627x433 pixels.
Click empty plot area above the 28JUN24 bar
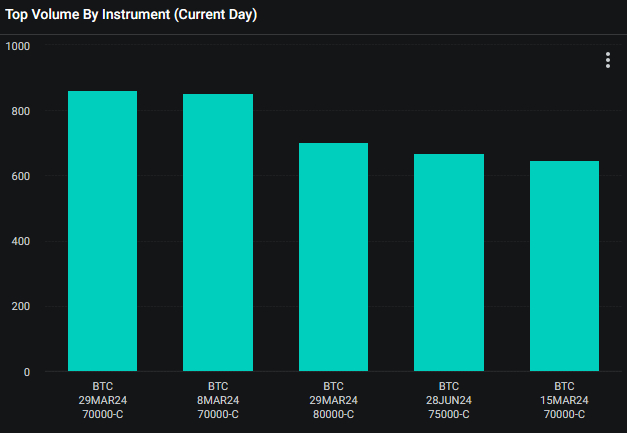(449, 100)
